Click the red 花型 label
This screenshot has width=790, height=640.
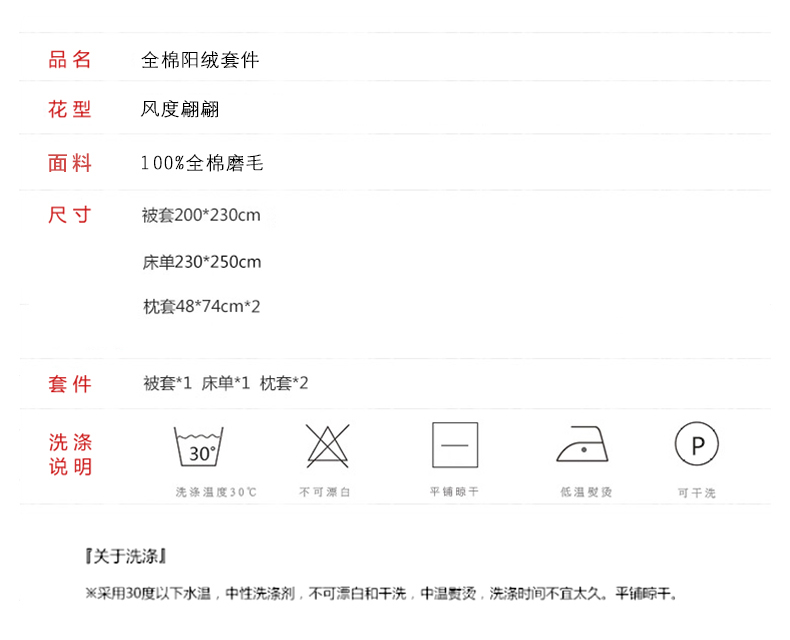click(70, 109)
